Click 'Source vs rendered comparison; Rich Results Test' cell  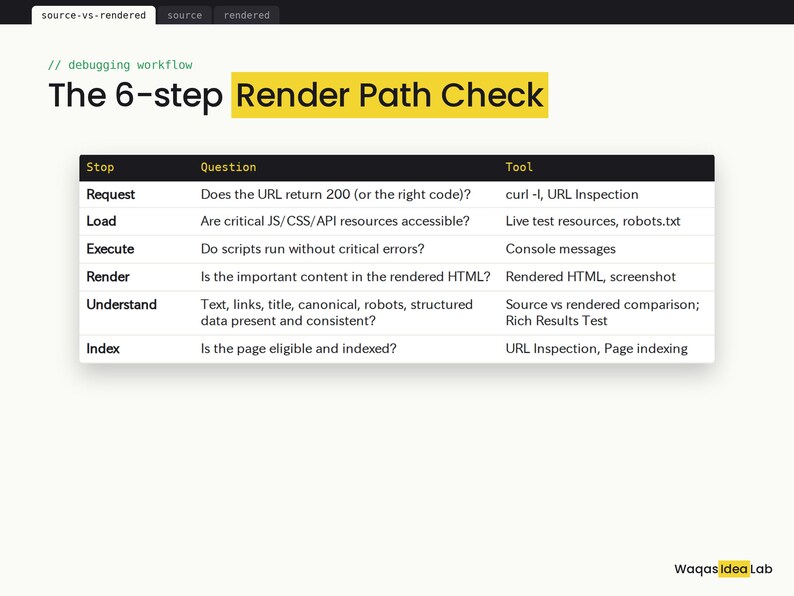pos(603,313)
